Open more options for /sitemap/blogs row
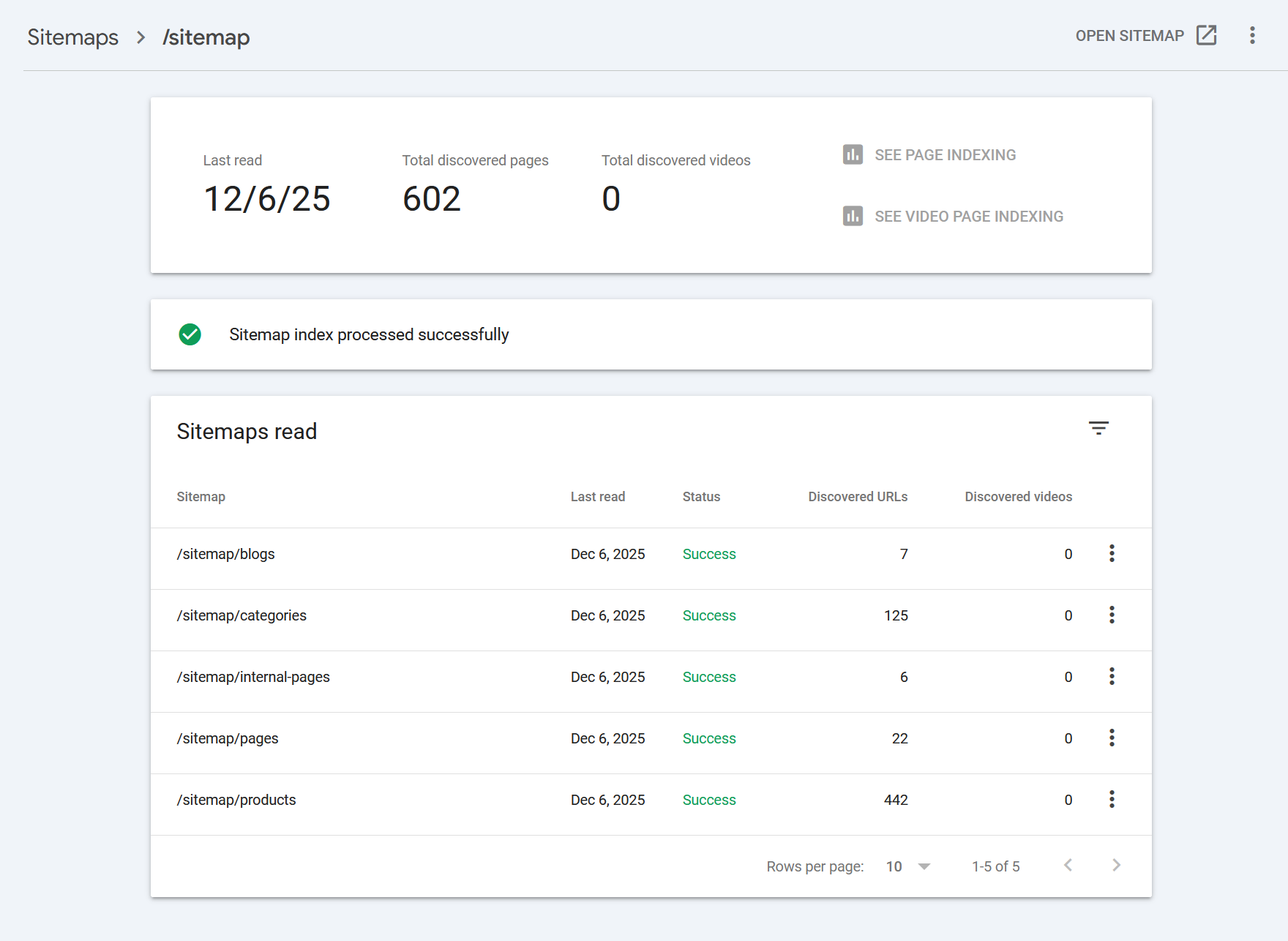Viewport: 1288px width, 941px height. coord(1112,554)
